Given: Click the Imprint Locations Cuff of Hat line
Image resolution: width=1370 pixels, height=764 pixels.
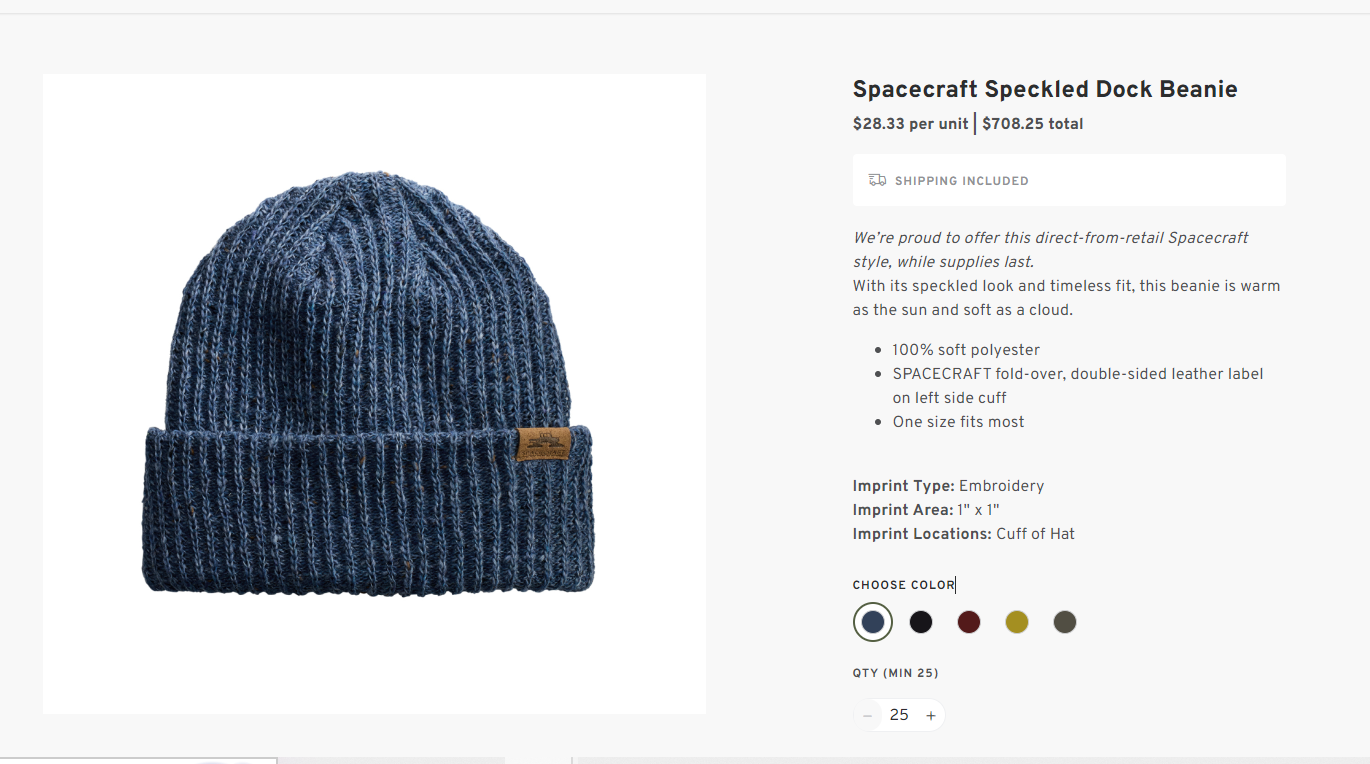Looking at the screenshot, I should pos(964,534).
